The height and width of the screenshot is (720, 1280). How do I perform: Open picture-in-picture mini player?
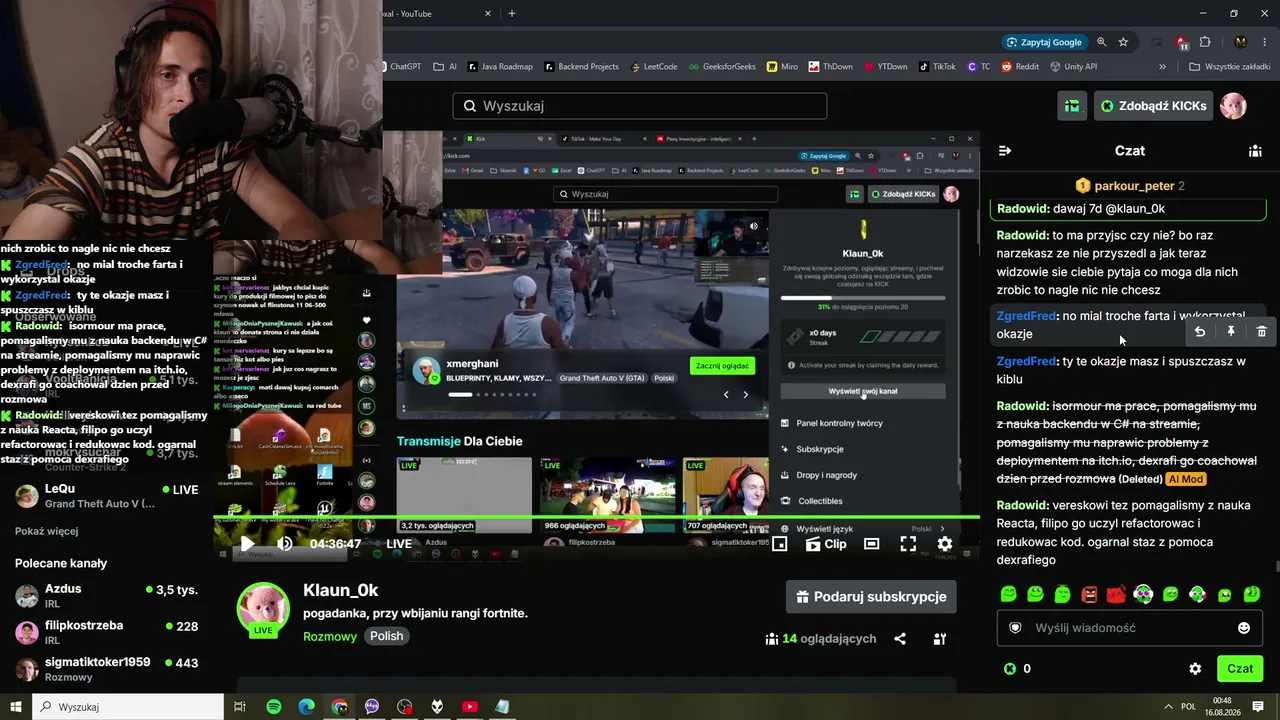[780, 544]
